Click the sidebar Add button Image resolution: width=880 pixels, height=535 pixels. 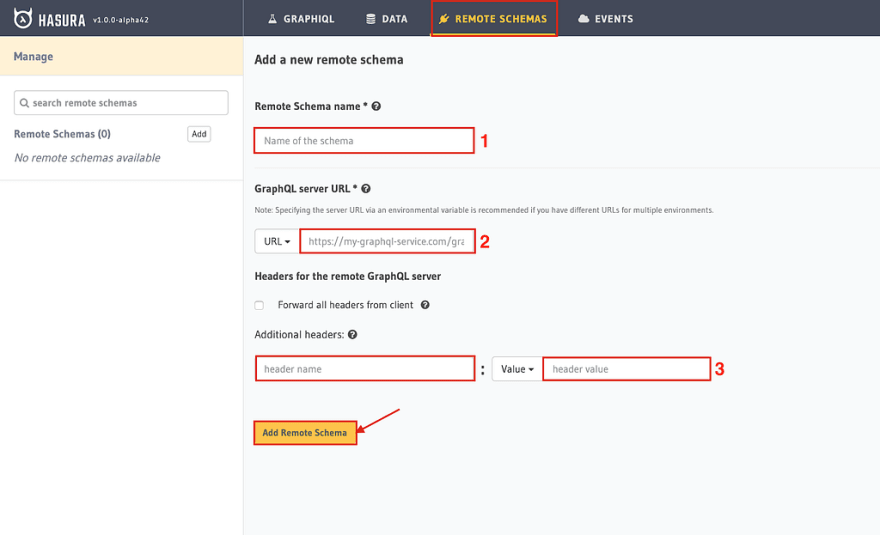(x=199, y=134)
